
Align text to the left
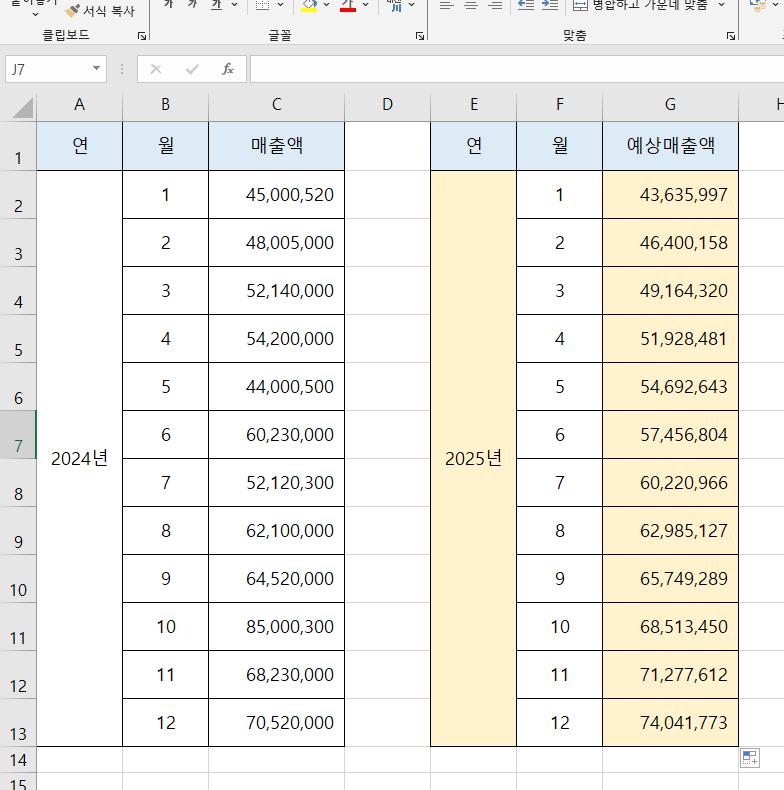coord(446,5)
